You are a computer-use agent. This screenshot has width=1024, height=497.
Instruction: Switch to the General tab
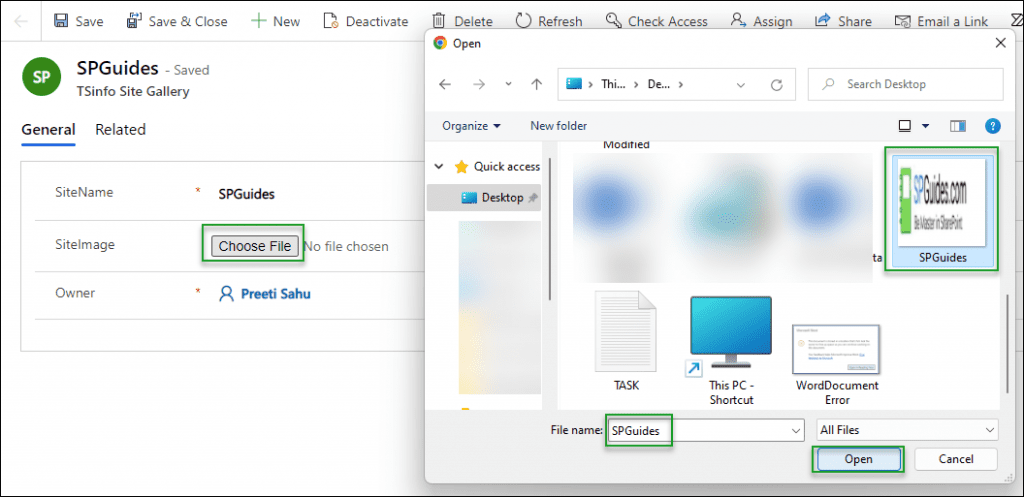coord(48,129)
